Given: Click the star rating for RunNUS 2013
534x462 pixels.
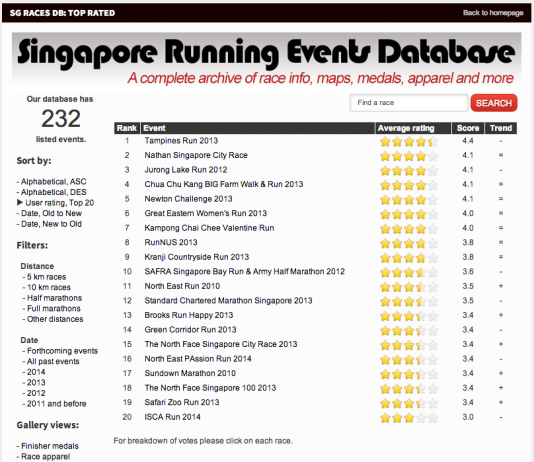Looking at the screenshot, I should pos(409,243).
